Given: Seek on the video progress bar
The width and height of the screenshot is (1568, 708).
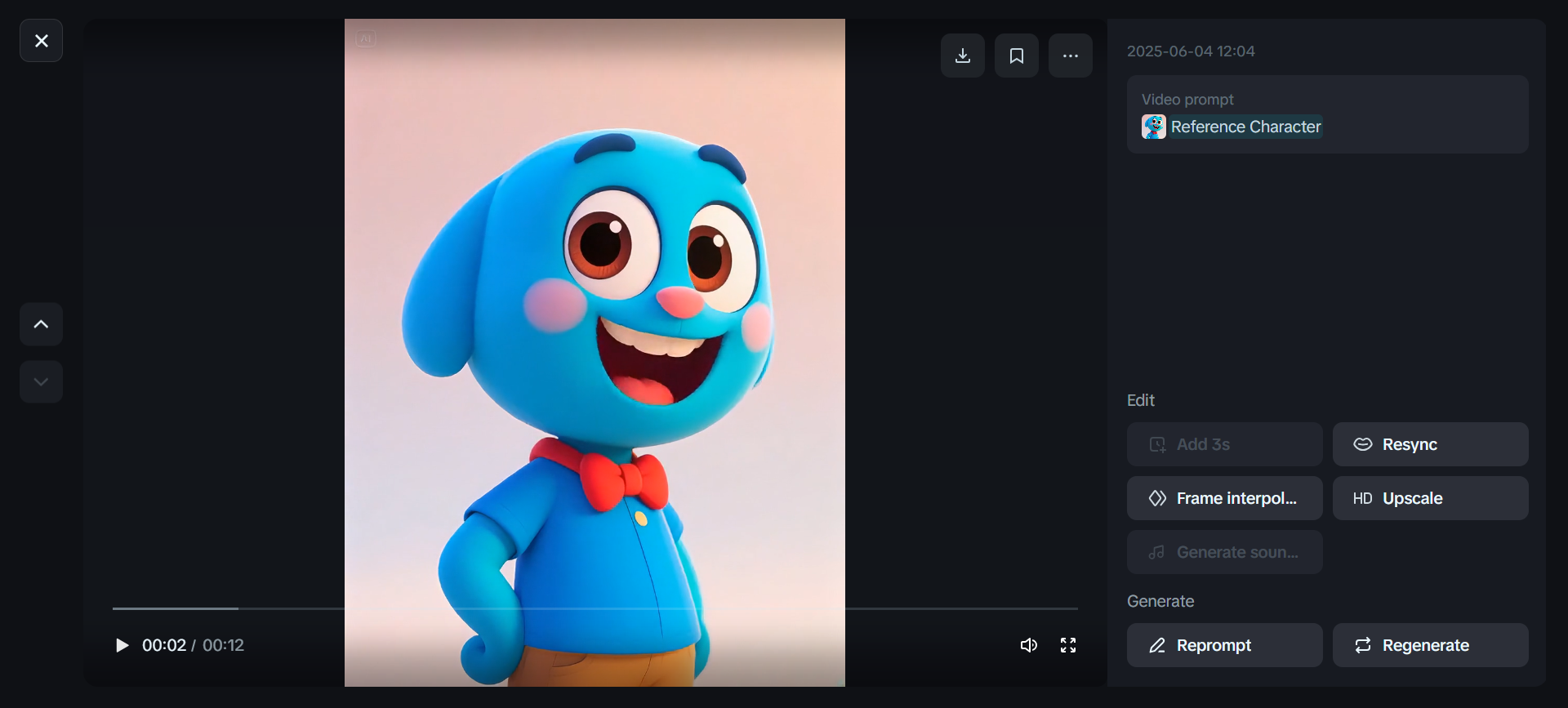Looking at the screenshot, I should click(x=595, y=608).
